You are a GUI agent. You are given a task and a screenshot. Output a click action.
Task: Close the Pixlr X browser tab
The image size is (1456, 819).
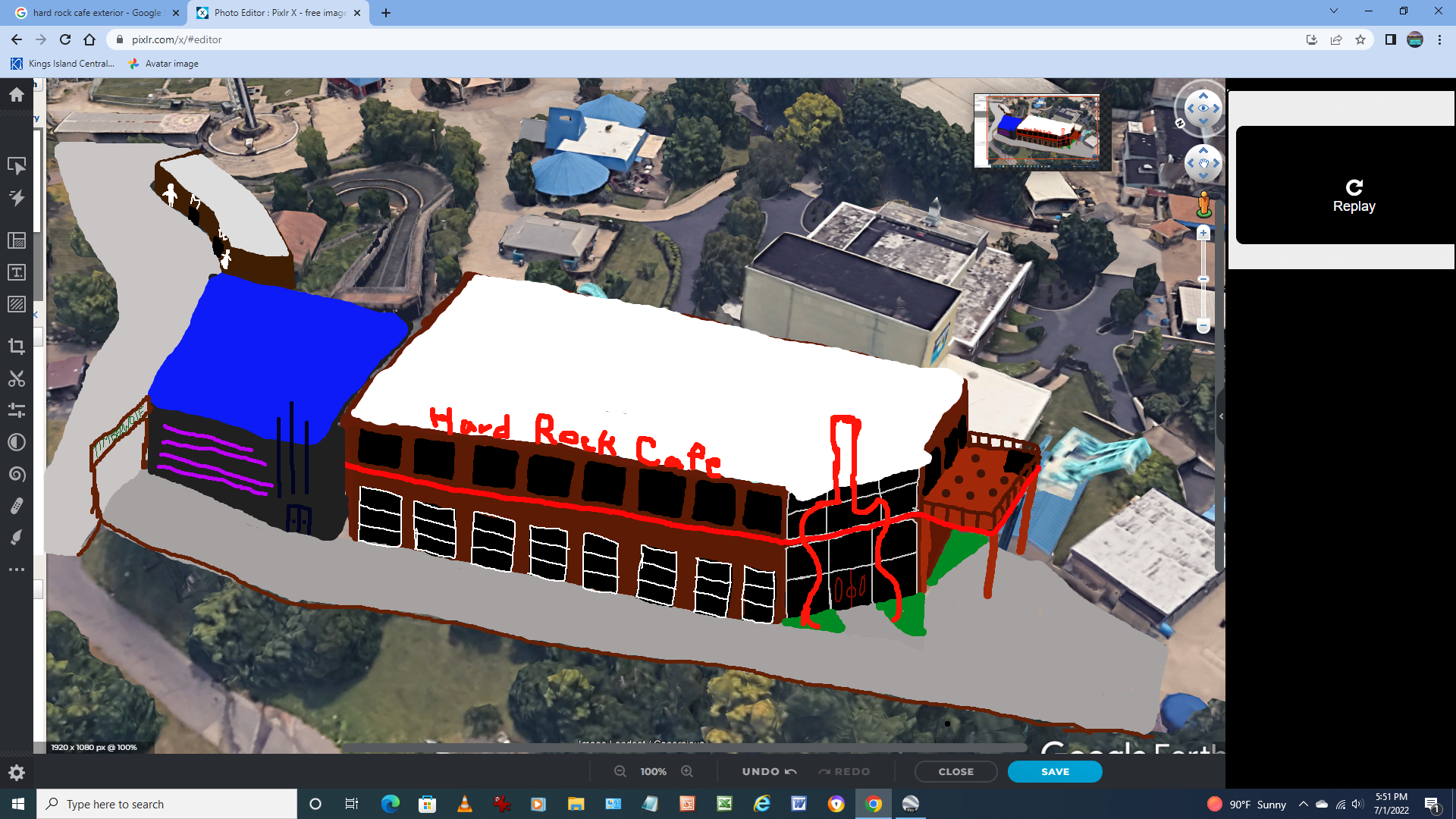357,13
